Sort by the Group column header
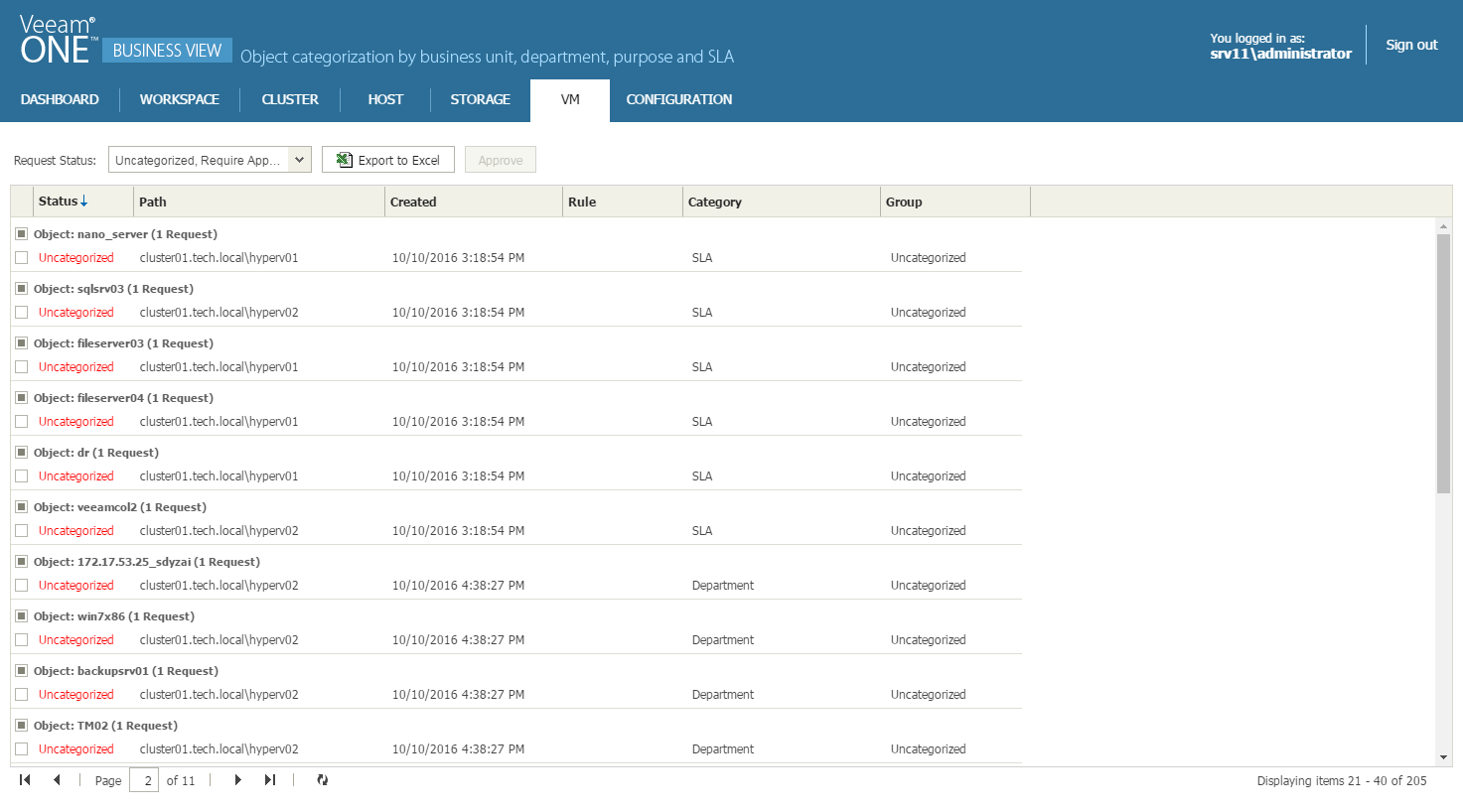The height and width of the screenshot is (812, 1463). (955, 202)
